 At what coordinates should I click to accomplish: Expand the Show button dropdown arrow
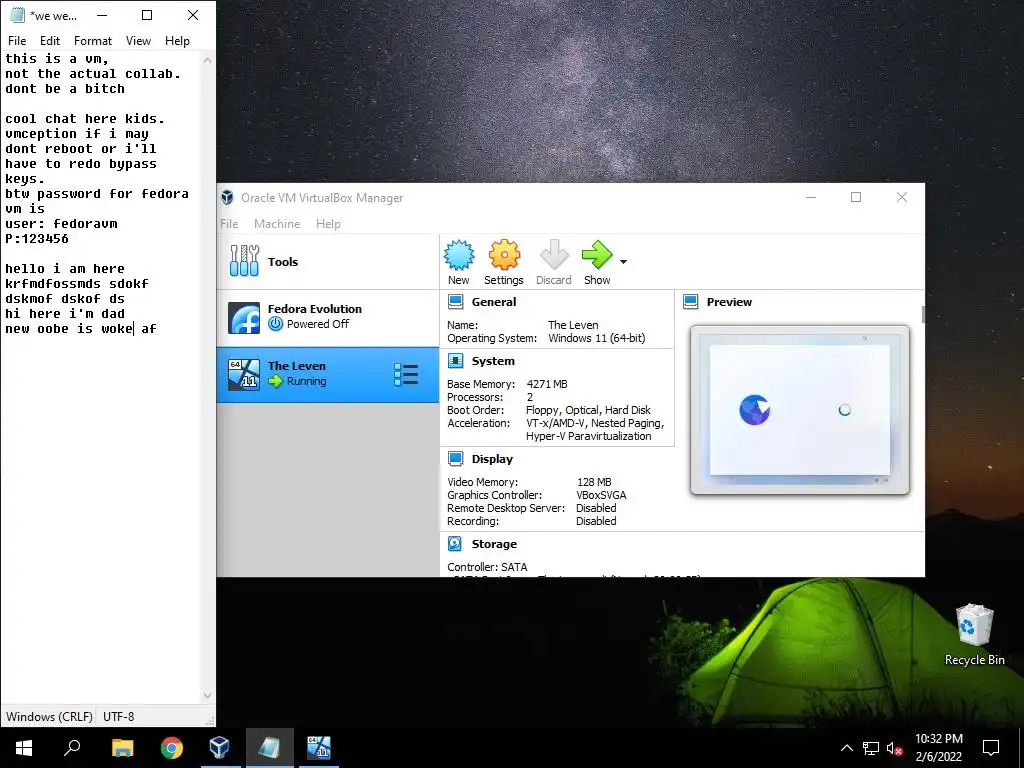click(x=623, y=262)
